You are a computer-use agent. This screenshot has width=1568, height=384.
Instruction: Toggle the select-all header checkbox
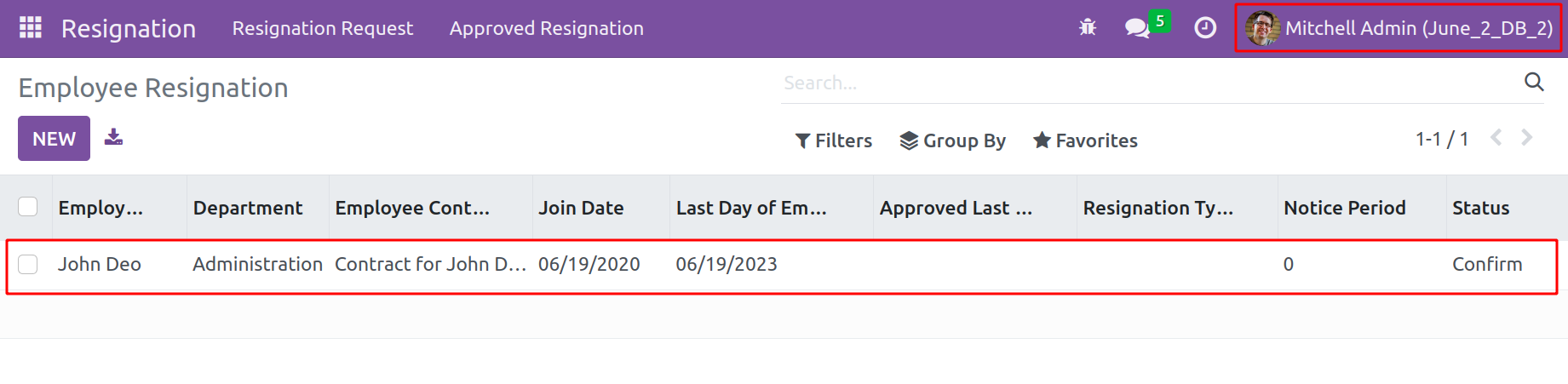(x=28, y=207)
